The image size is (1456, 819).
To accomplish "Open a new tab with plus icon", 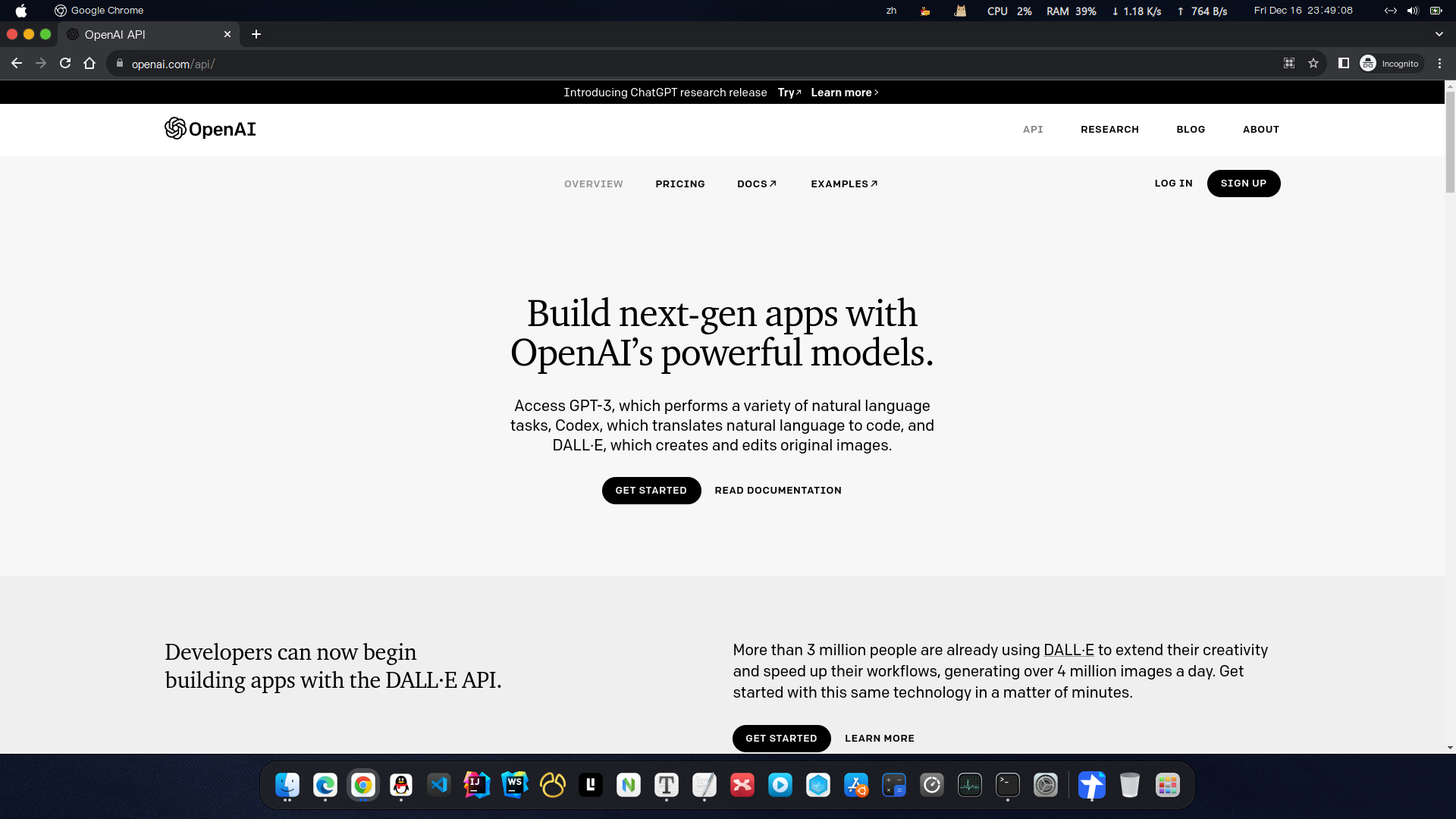I will pyautogui.click(x=256, y=34).
